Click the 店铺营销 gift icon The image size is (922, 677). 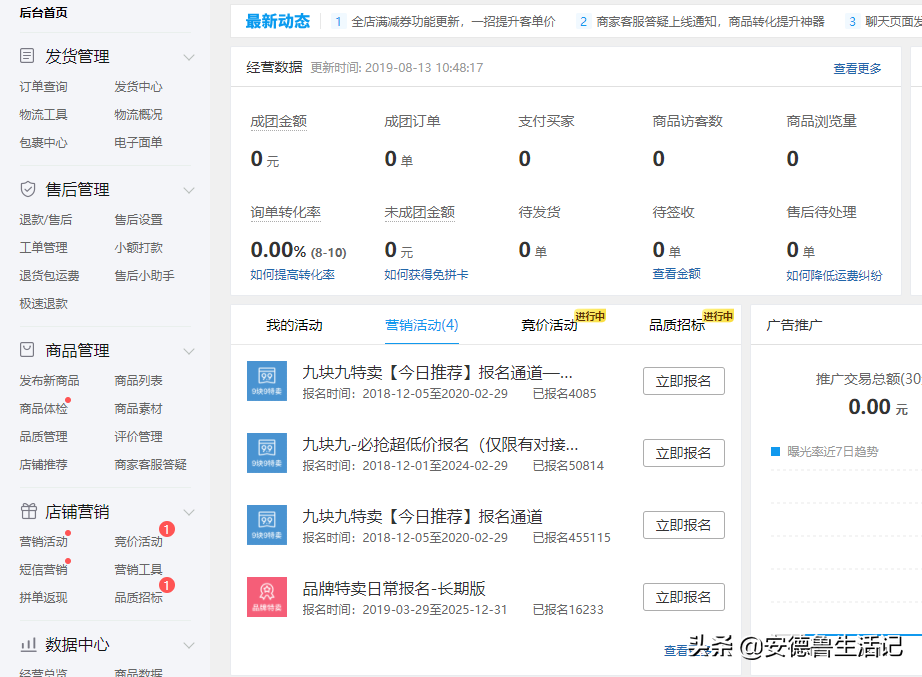(x=28, y=511)
